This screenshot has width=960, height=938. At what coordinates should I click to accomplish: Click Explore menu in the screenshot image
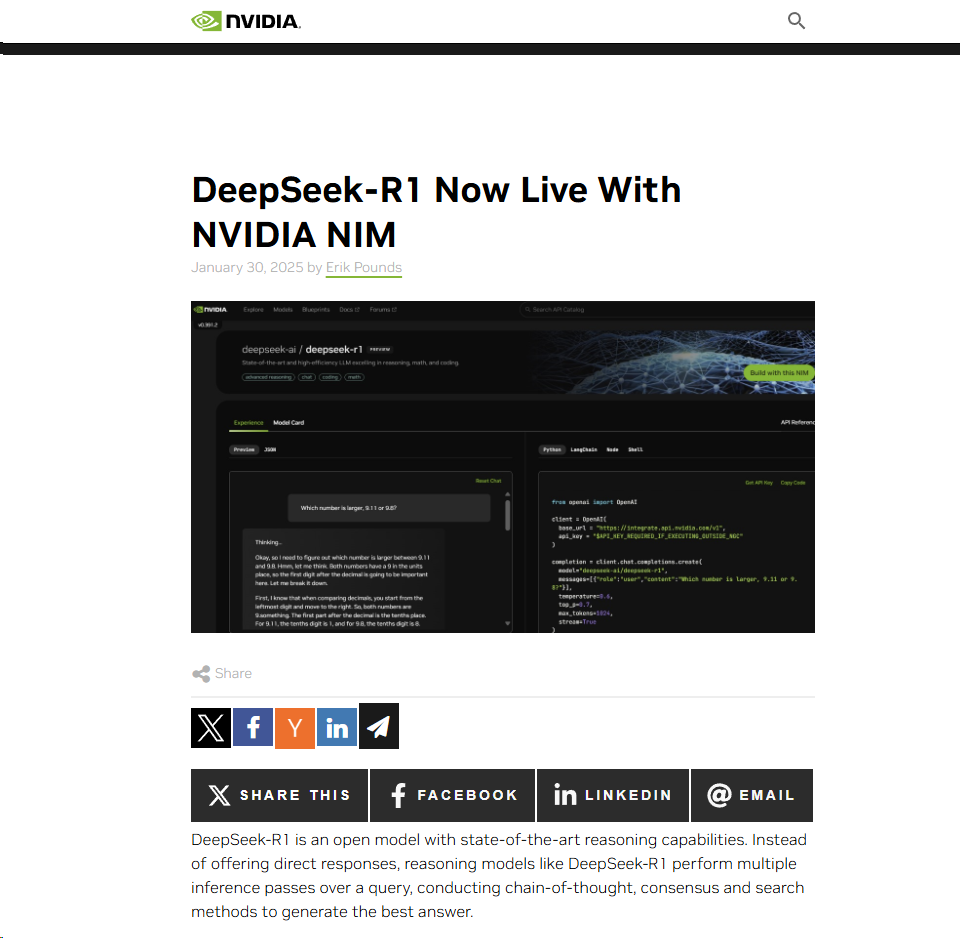point(253,310)
